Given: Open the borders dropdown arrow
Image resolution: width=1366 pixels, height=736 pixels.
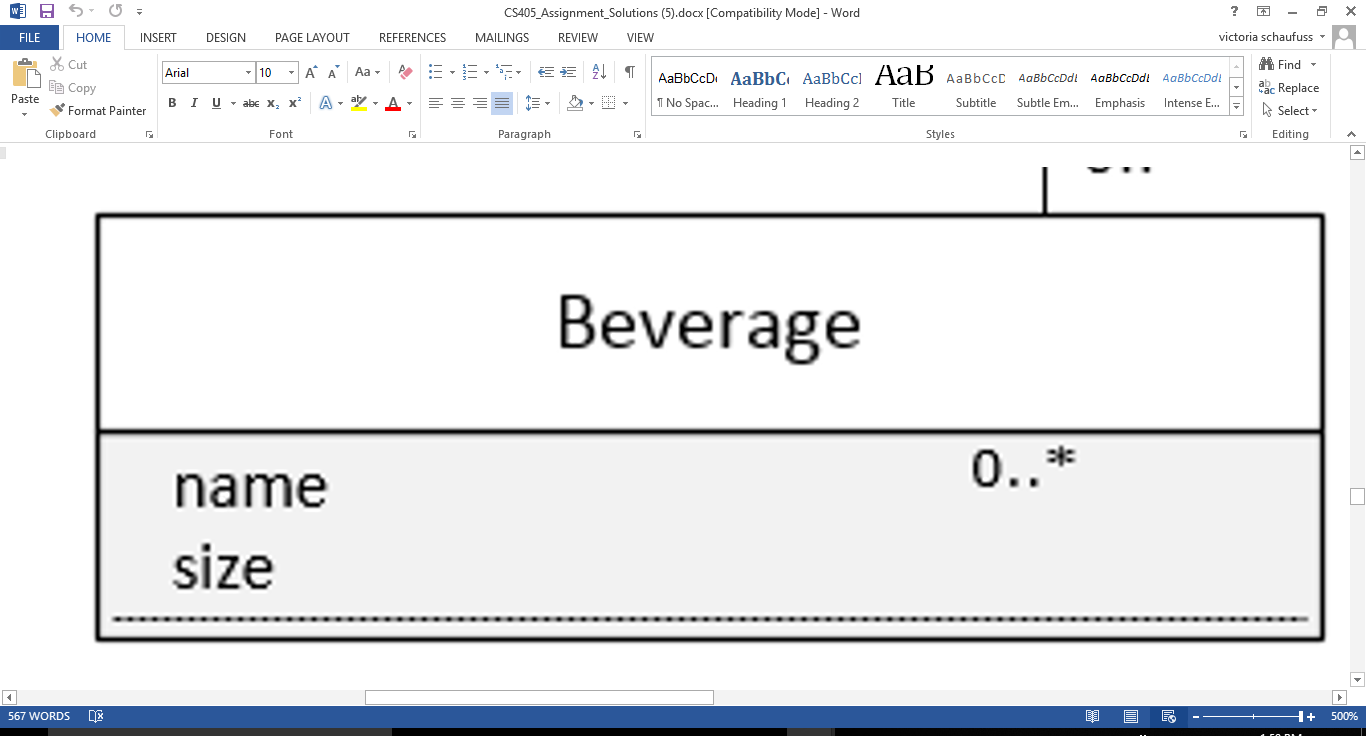Looking at the screenshot, I should point(626,103).
